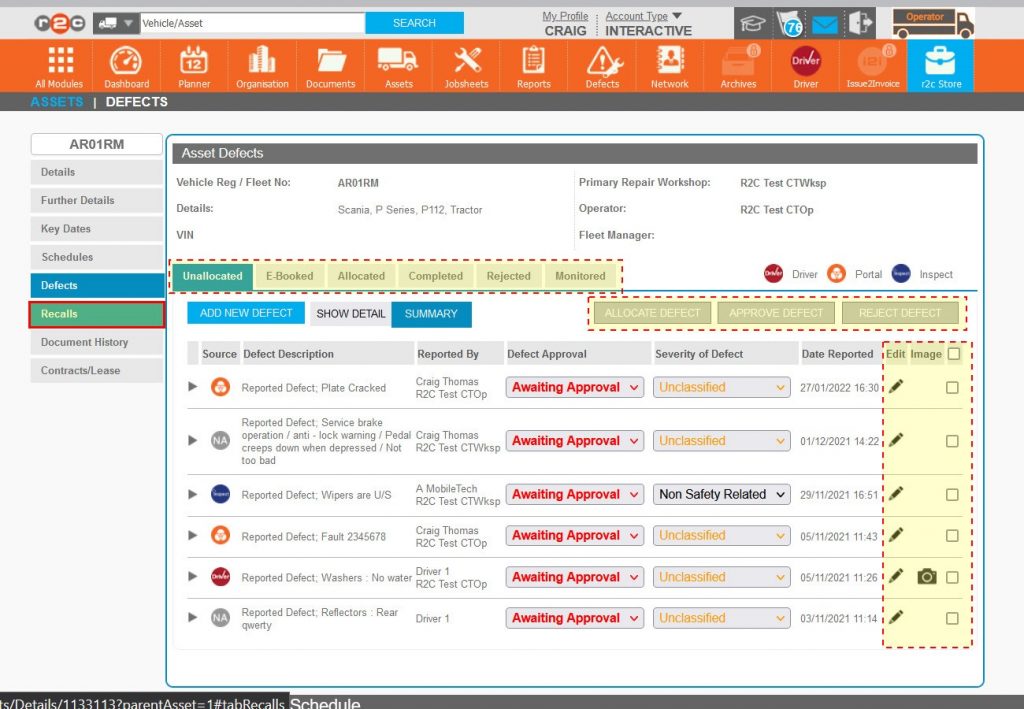
Task: Click the graduation cap training icon
Action: [752, 22]
